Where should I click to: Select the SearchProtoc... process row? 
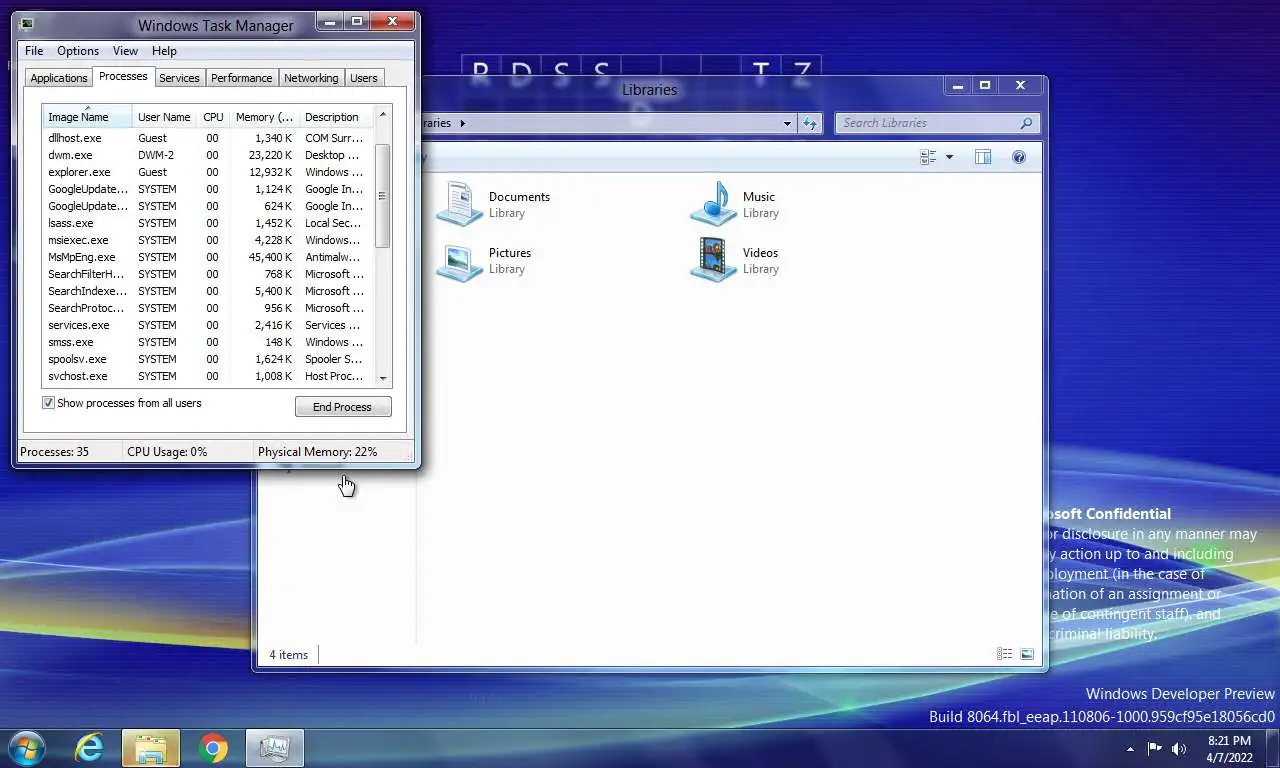point(208,308)
